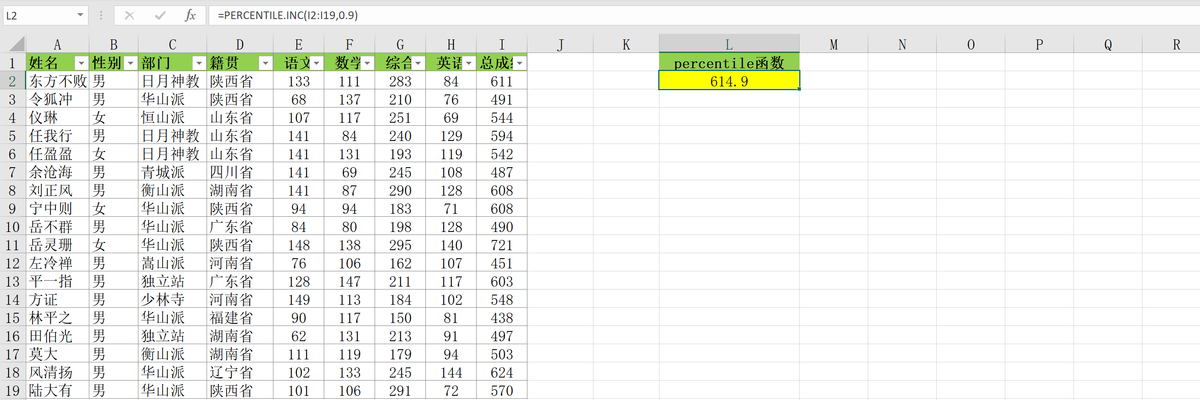Select column header P
This screenshot has height=400, width=1200.
tap(1039, 44)
